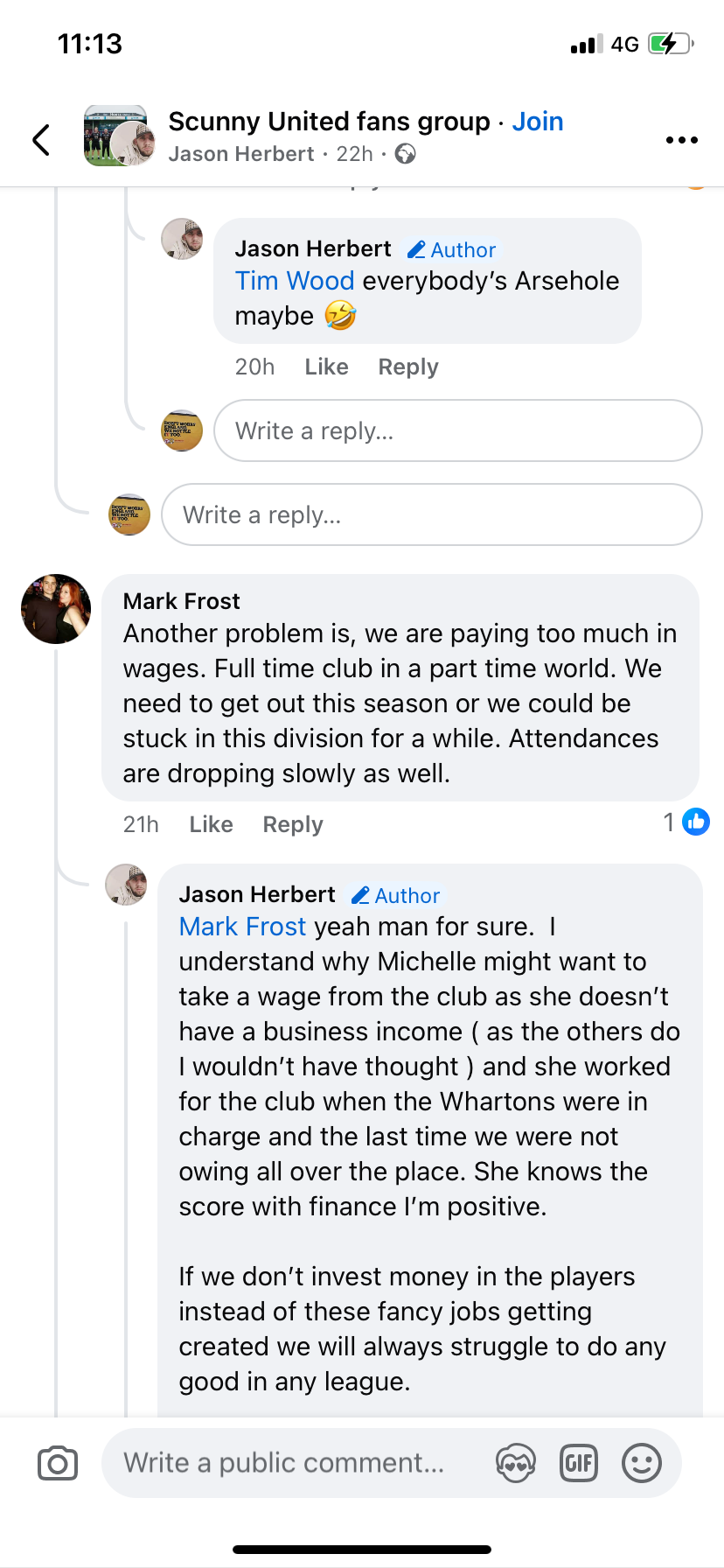Tap the like reaction icon on Mark's comment

click(695, 822)
